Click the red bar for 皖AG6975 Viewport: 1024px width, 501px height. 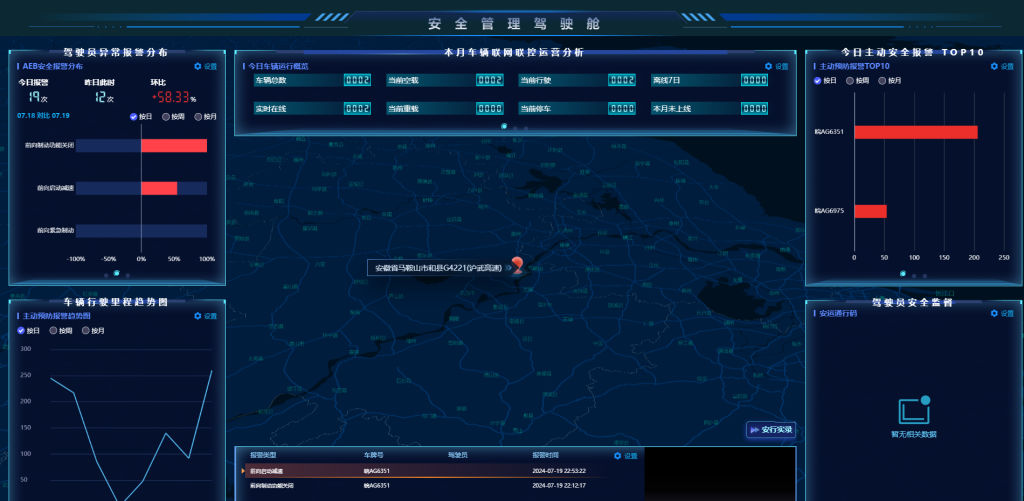[x=871, y=211]
